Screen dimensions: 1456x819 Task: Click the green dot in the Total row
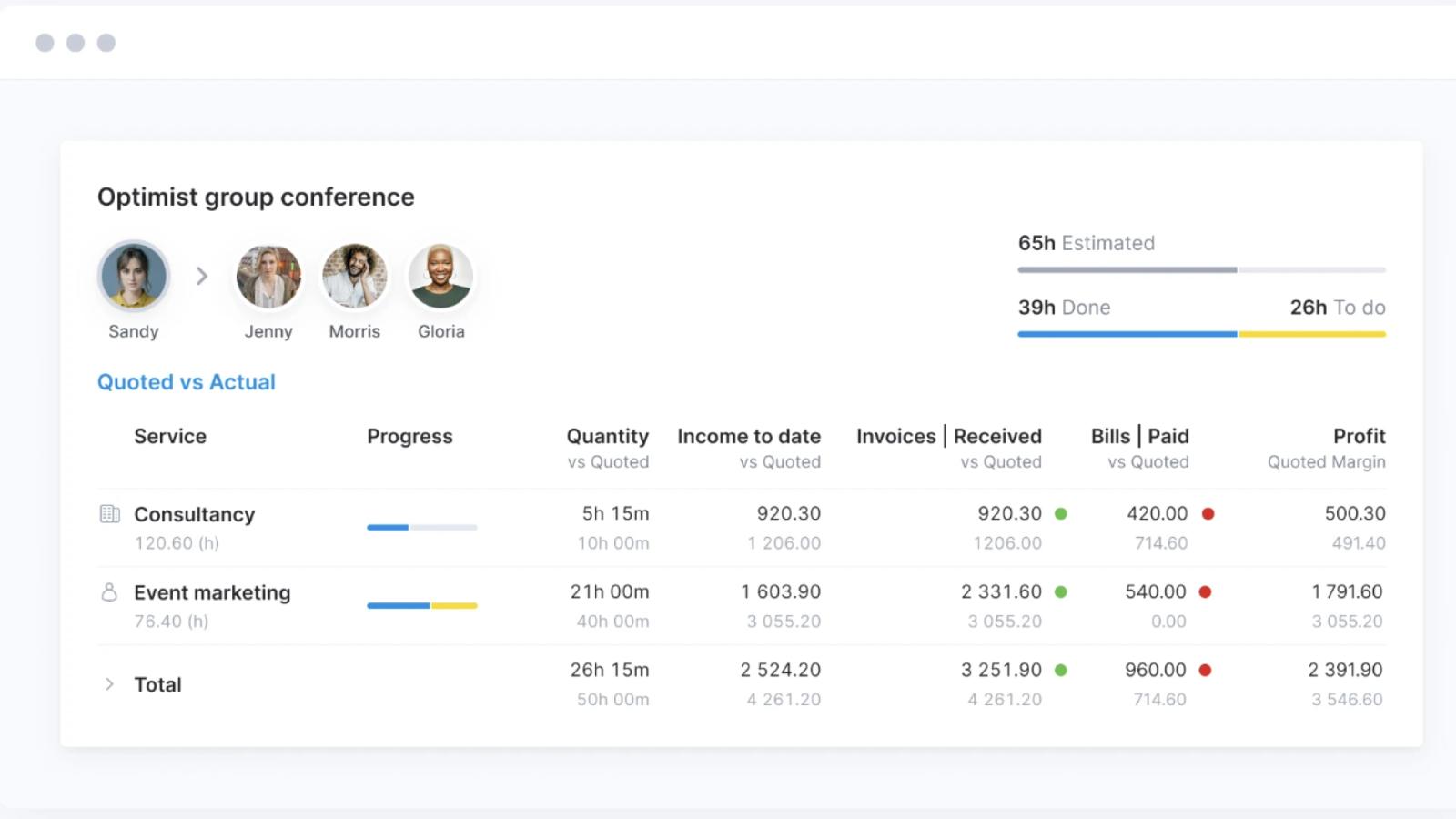click(1060, 670)
